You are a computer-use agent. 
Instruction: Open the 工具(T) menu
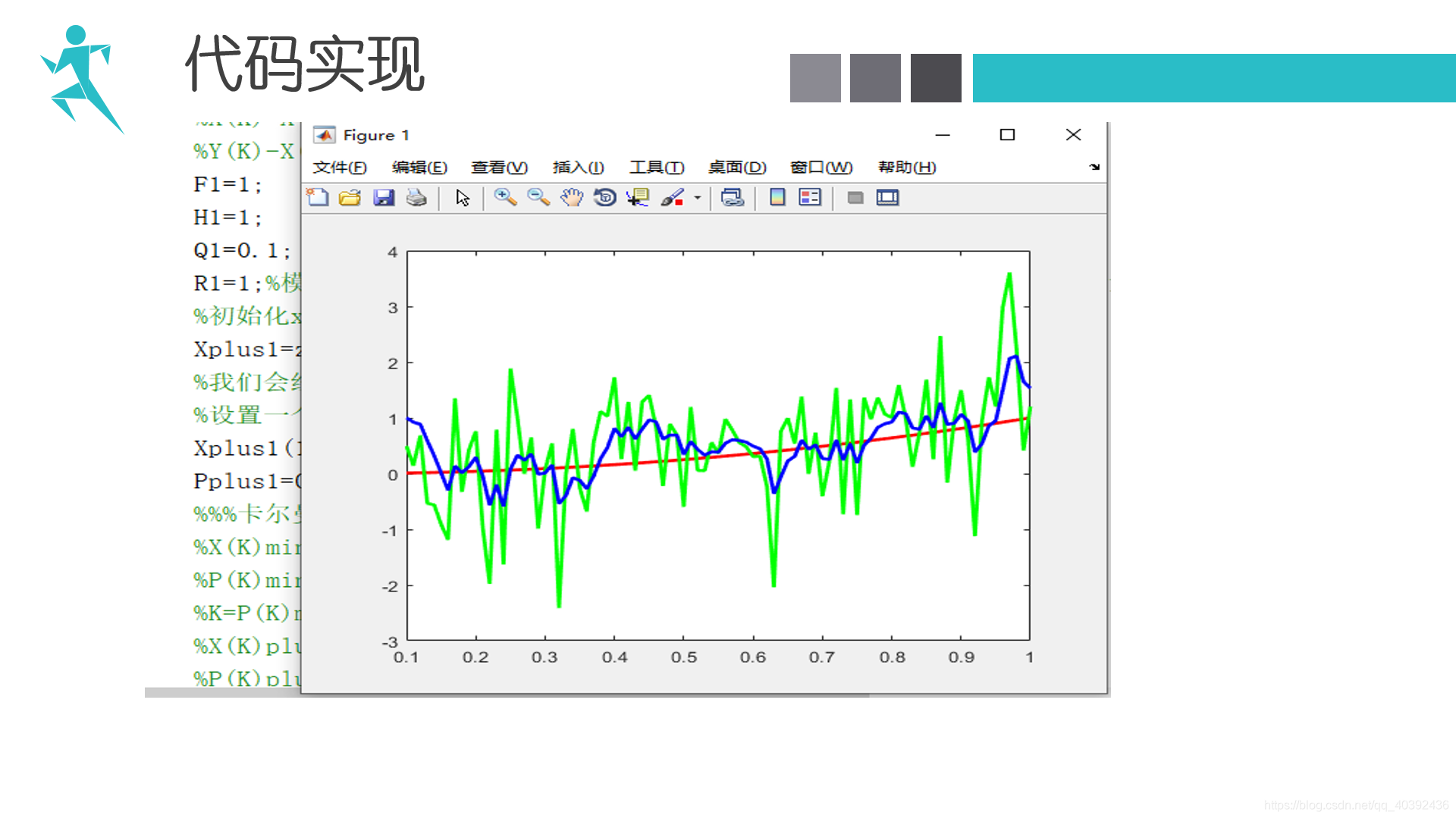tap(657, 168)
